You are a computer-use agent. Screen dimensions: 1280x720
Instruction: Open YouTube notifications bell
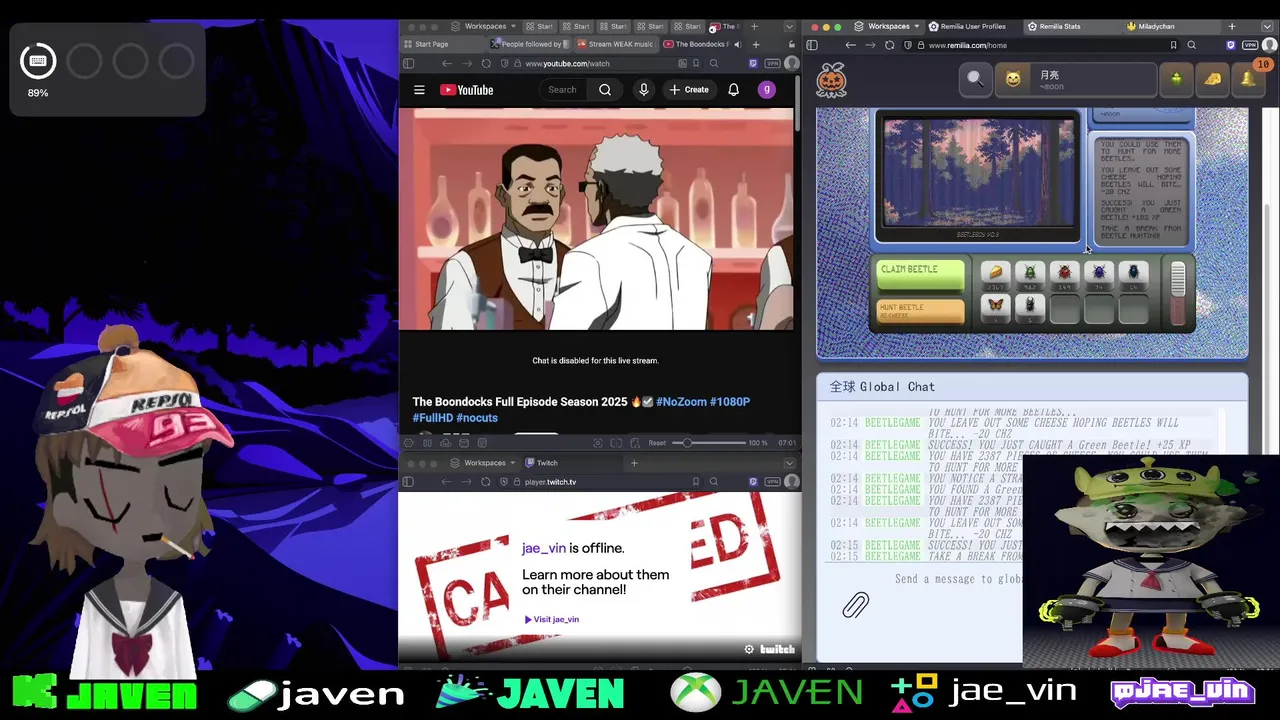pos(733,90)
